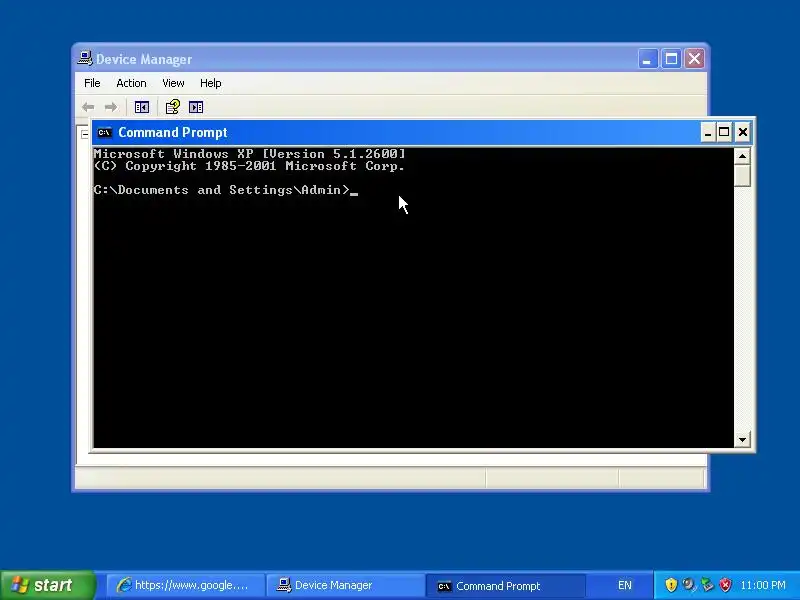This screenshot has height=600, width=800.
Task: Click the yellow question-mark Help toolbar icon
Action: click(172, 107)
